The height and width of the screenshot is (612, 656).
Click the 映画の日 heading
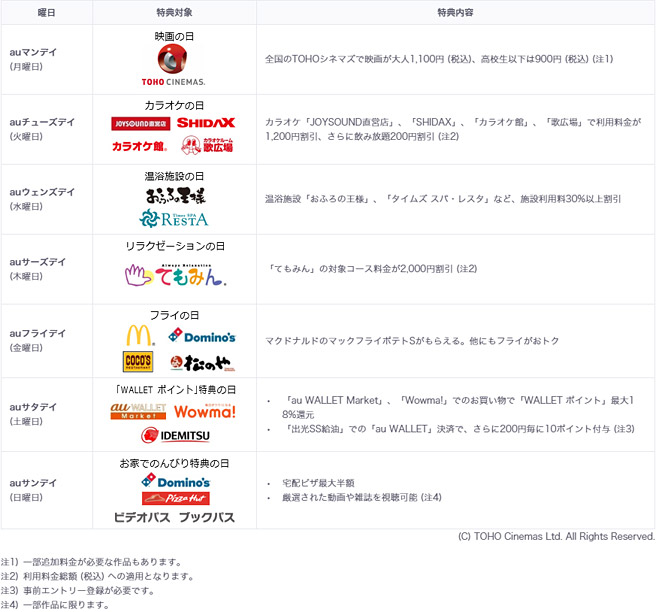174,36
